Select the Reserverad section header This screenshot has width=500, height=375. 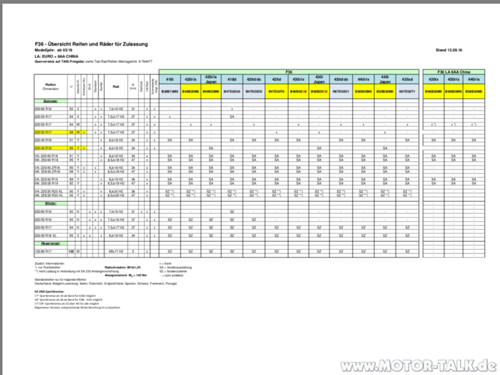(x=51, y=243)
